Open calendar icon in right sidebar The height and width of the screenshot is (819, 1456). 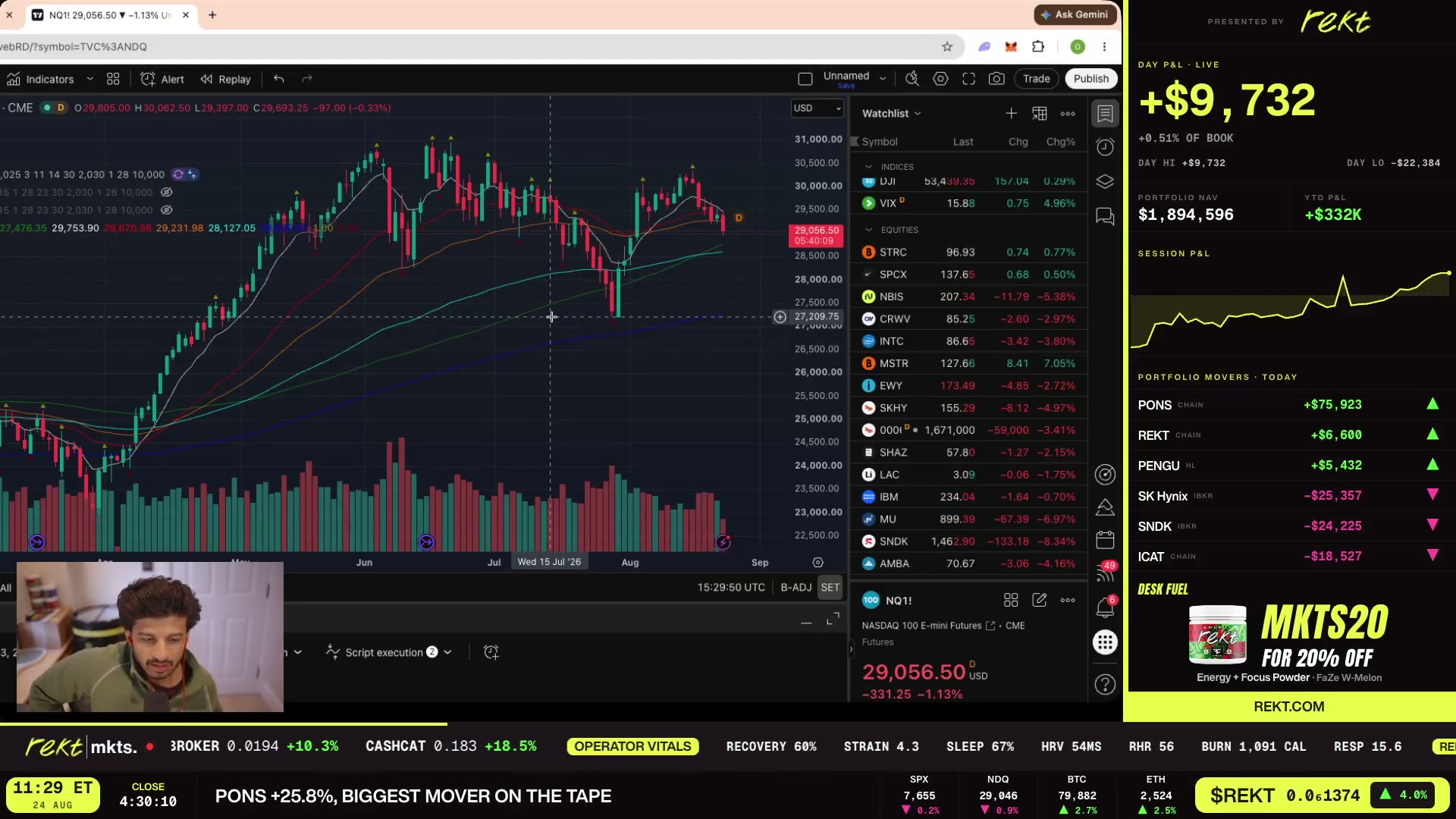click(1105, 540)
